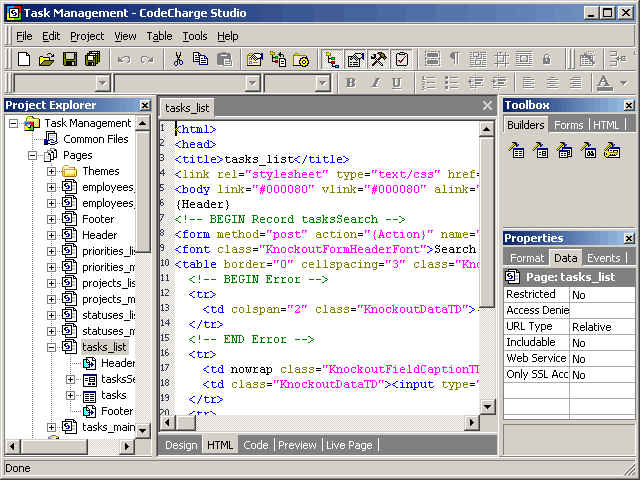
Task: Toggle the Underline formatting button
Action: pyautogui.click(x=397, y=83)
